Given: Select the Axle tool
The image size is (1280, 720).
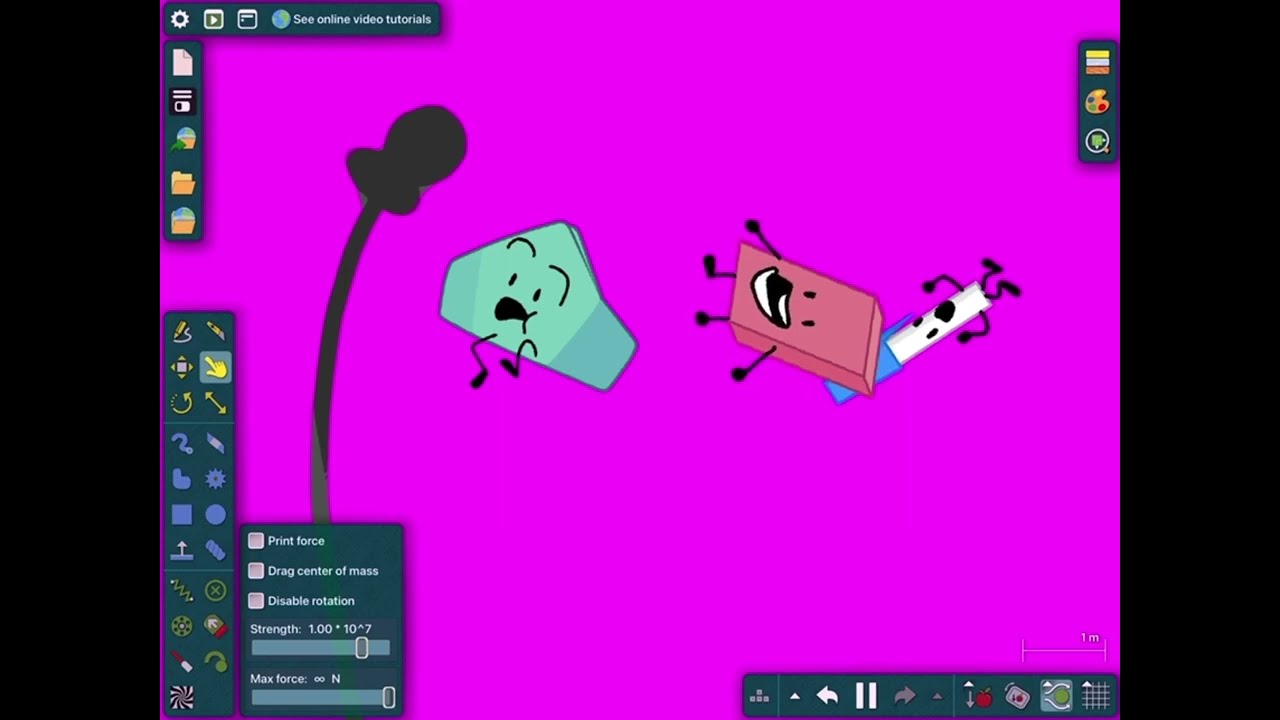Looking at the screenshot, I should pos(182,626).
